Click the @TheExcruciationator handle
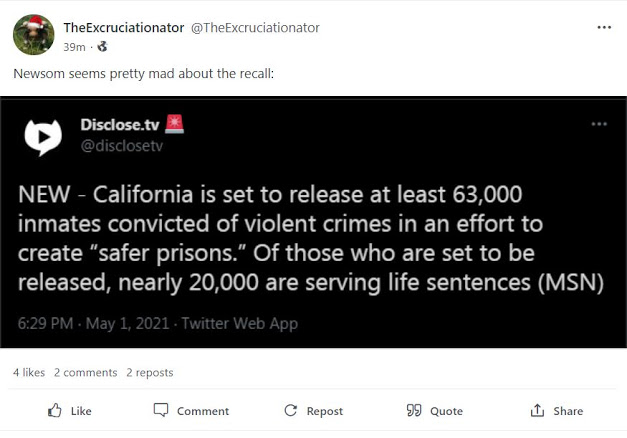The image size is (627, 438). coord(255,28)
